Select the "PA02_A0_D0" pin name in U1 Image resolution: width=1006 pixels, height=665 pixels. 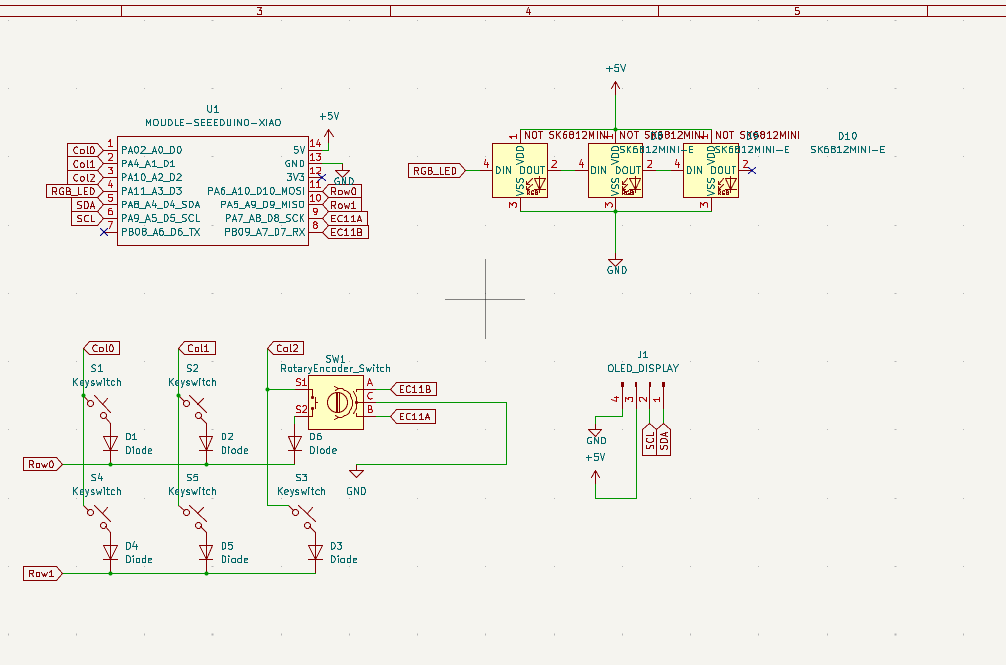coord(151,150)
